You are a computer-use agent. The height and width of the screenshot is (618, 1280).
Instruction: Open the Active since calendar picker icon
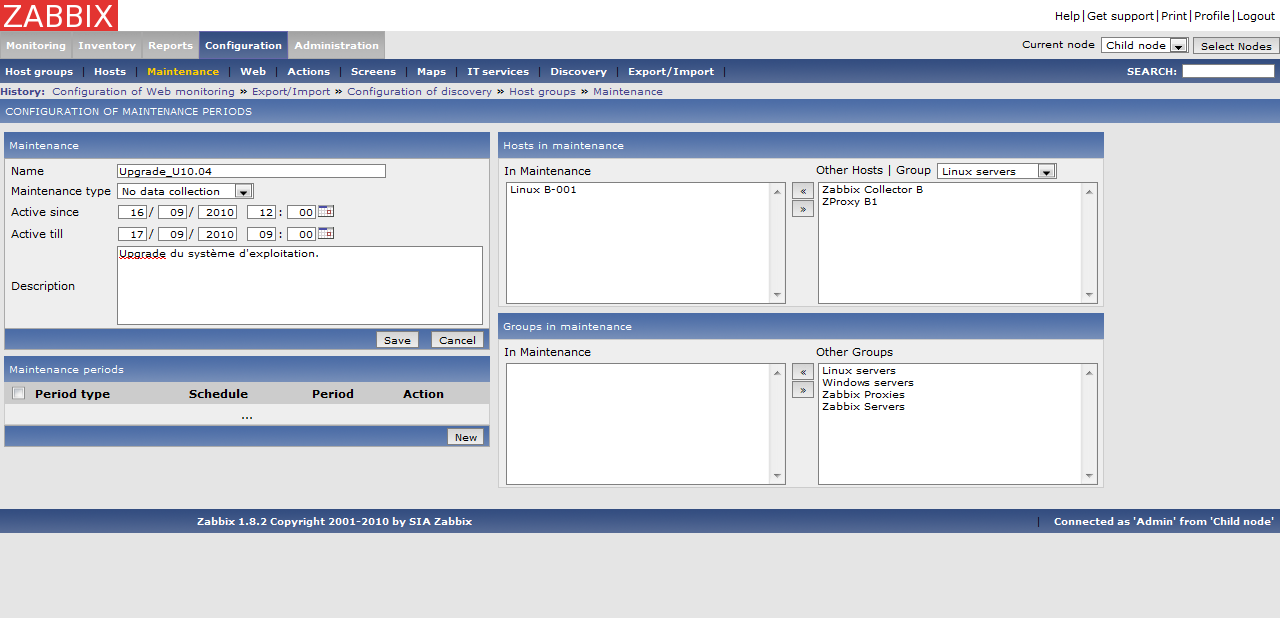(x=326, y=212)
